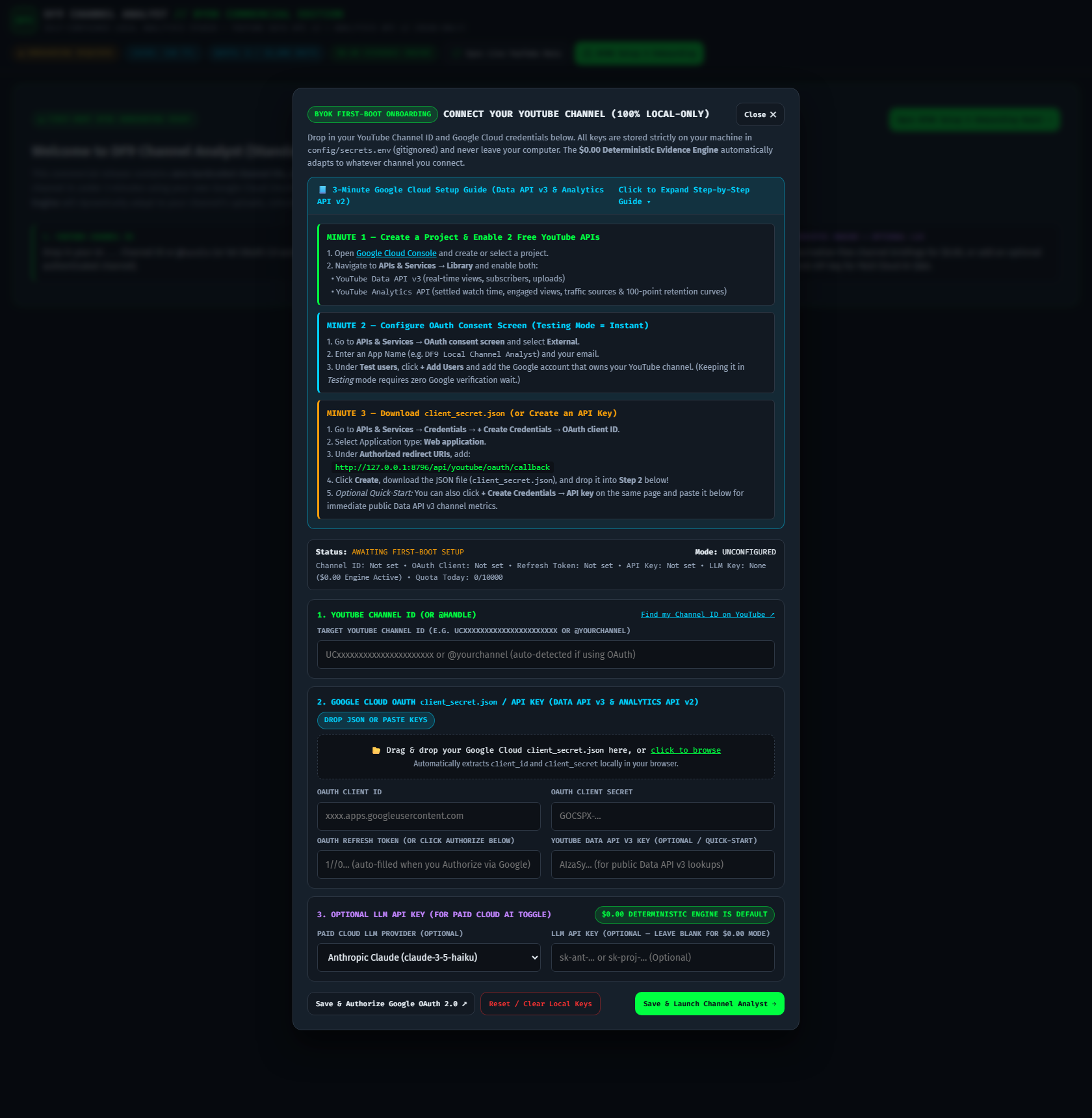Focus the YouTube Channel ID input field
Image resolution: width=1092 pixels, height=1118 pixels.
tap(545, 655)
